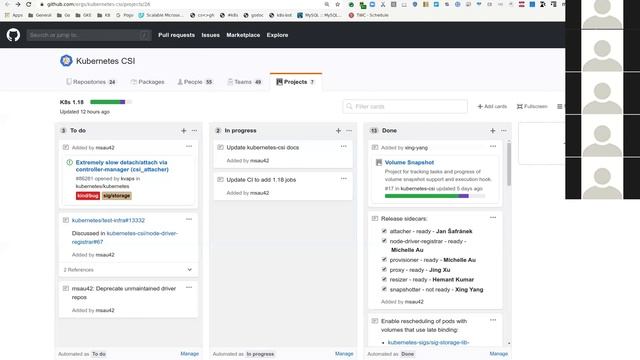Click browser back arrow
640x360 pixels.
(7, 4)
